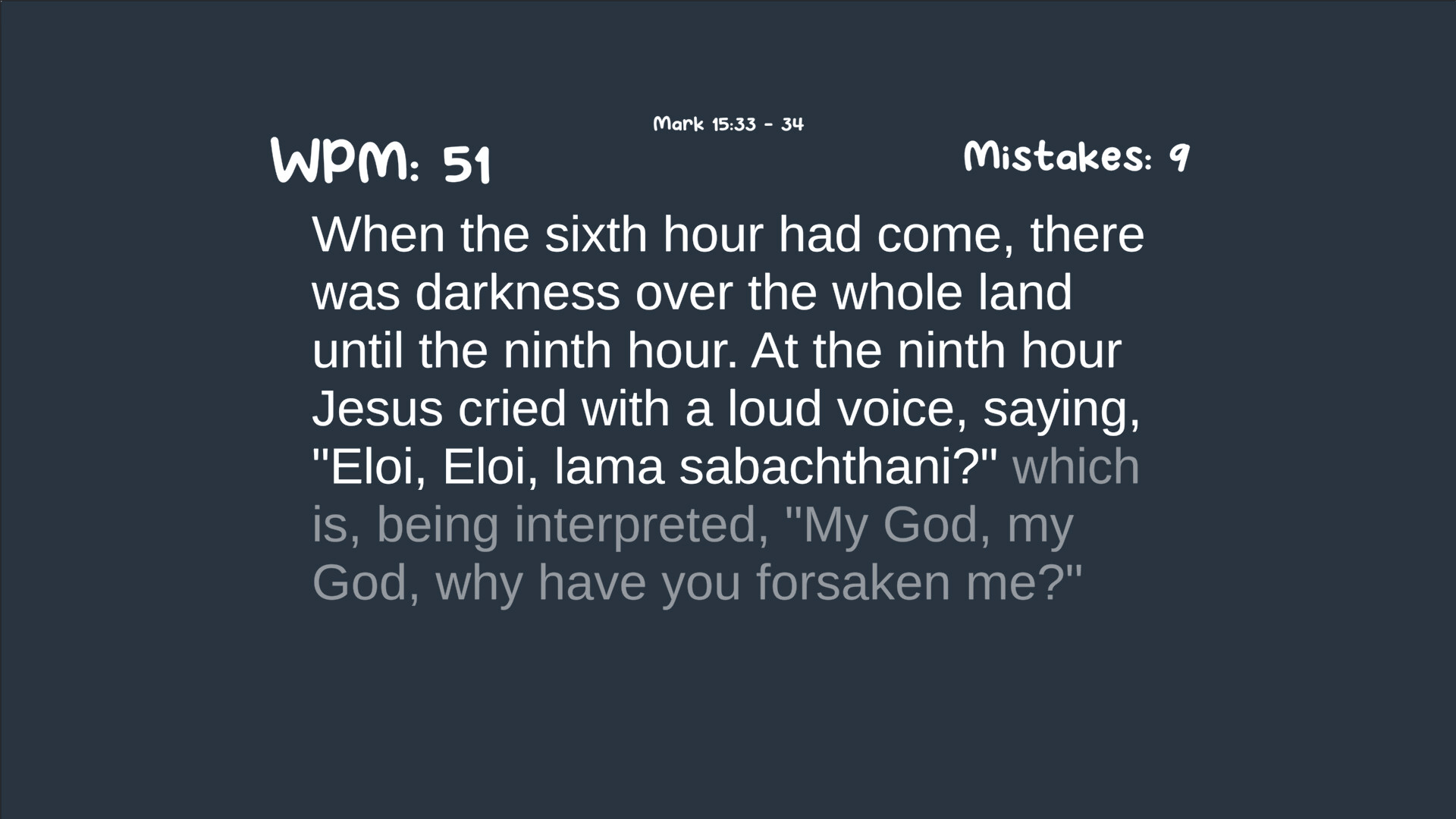Click the untyped word "forsaken"
Screen dimensions: 1456x819
[x=853, y=583]
